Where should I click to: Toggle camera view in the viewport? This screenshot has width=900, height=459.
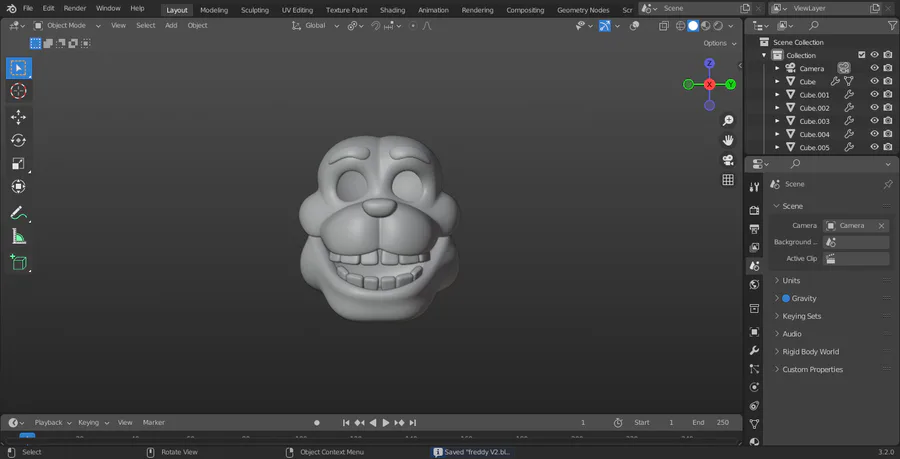tap(728, 160)
